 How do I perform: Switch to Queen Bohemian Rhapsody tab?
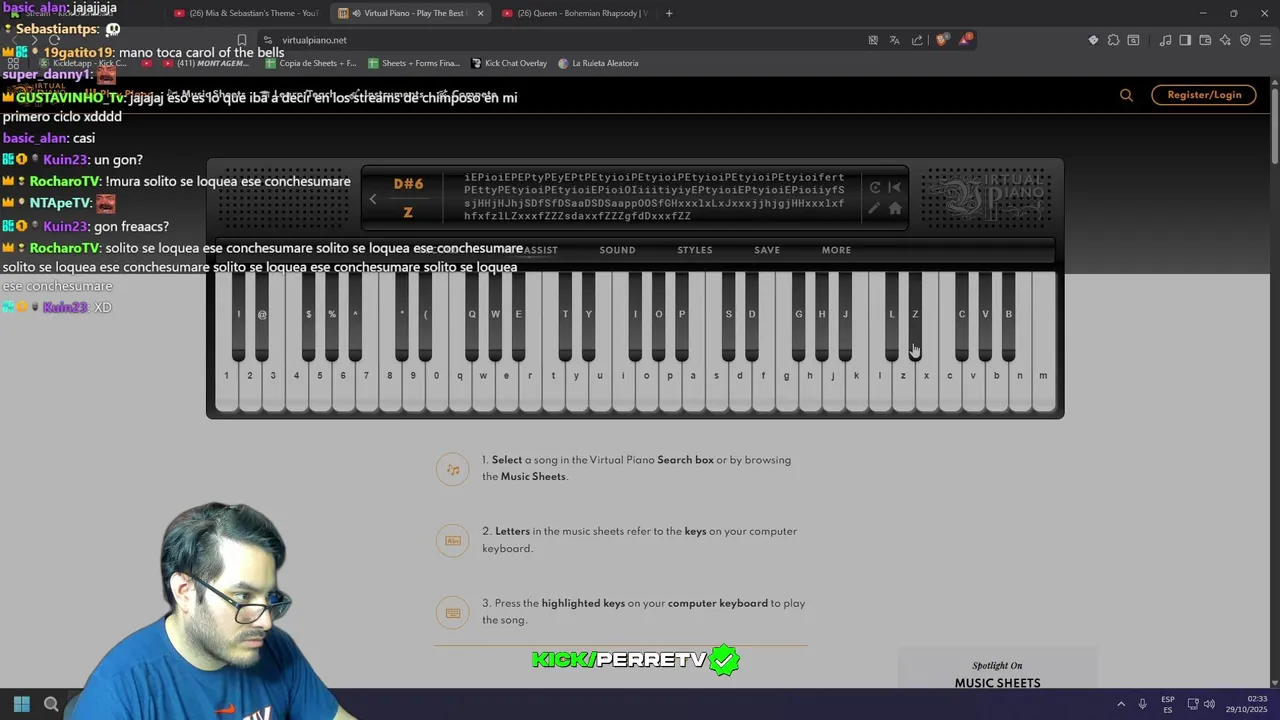pos(575,13)
